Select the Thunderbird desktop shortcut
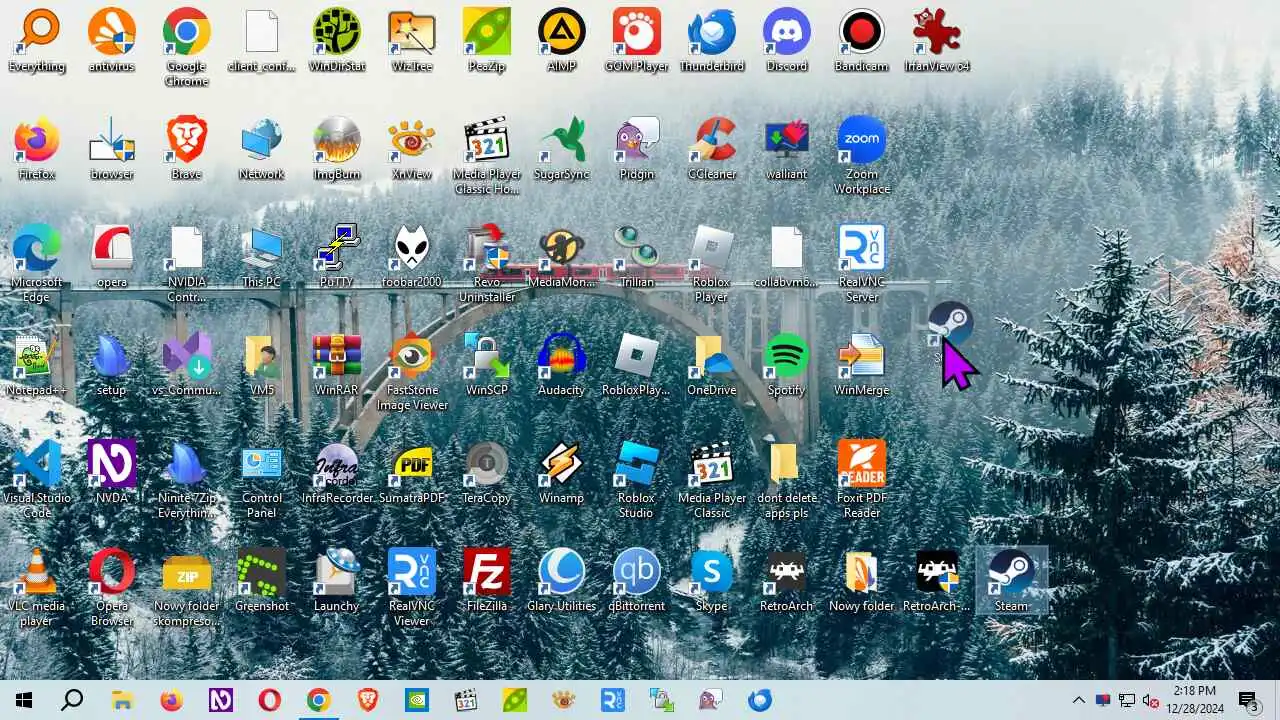1280x720 pixels. point(712,40)
